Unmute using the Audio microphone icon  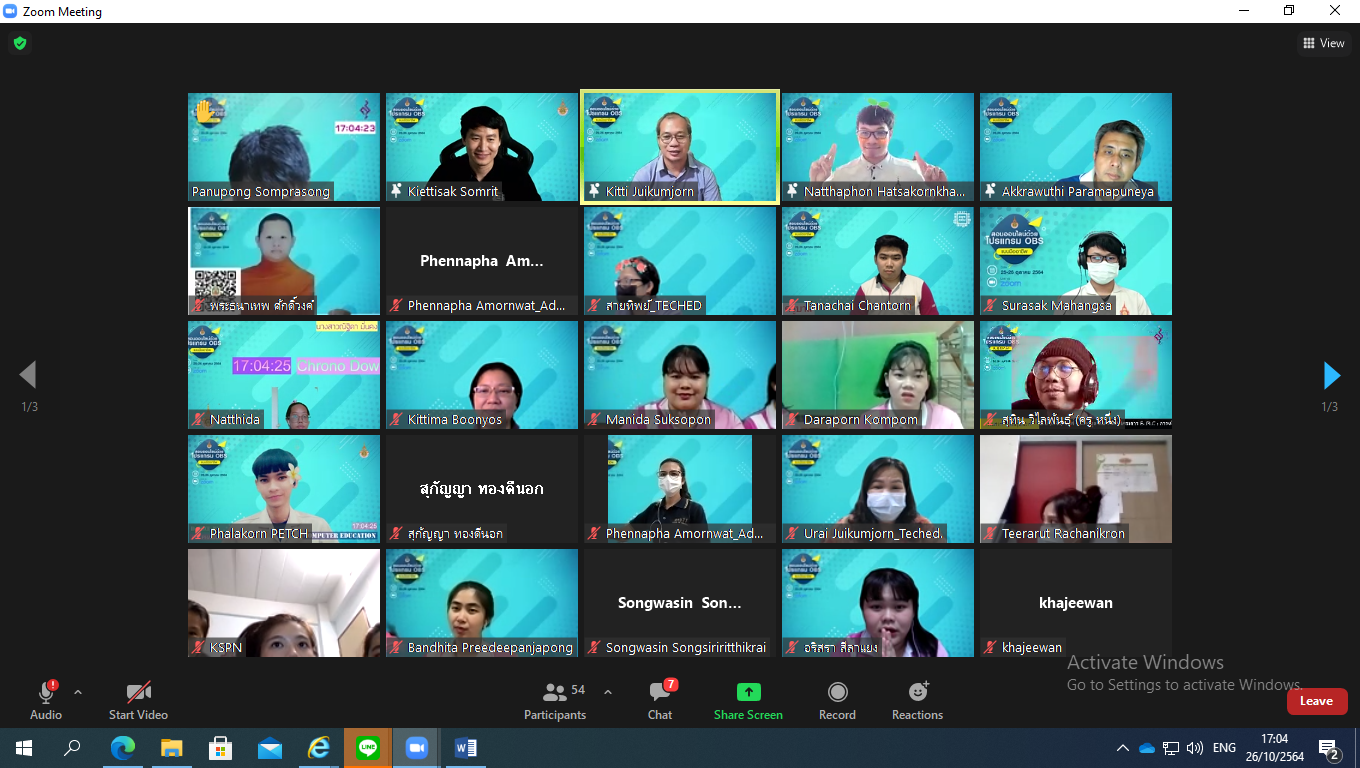(46, 692)
